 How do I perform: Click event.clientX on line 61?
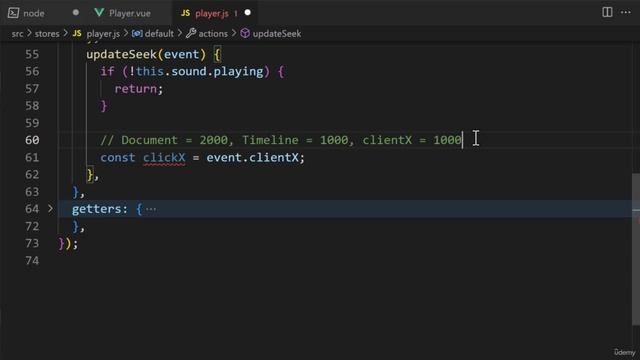coord(252,158)
